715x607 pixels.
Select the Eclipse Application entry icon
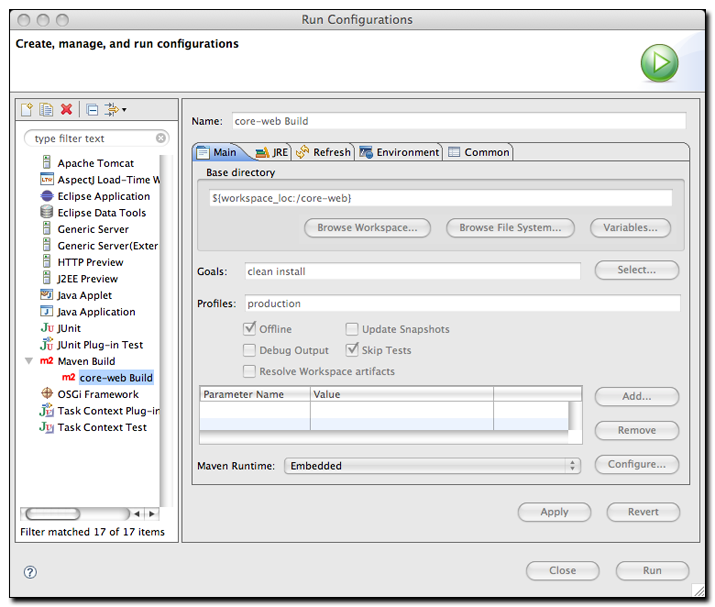tap(46, 196)
